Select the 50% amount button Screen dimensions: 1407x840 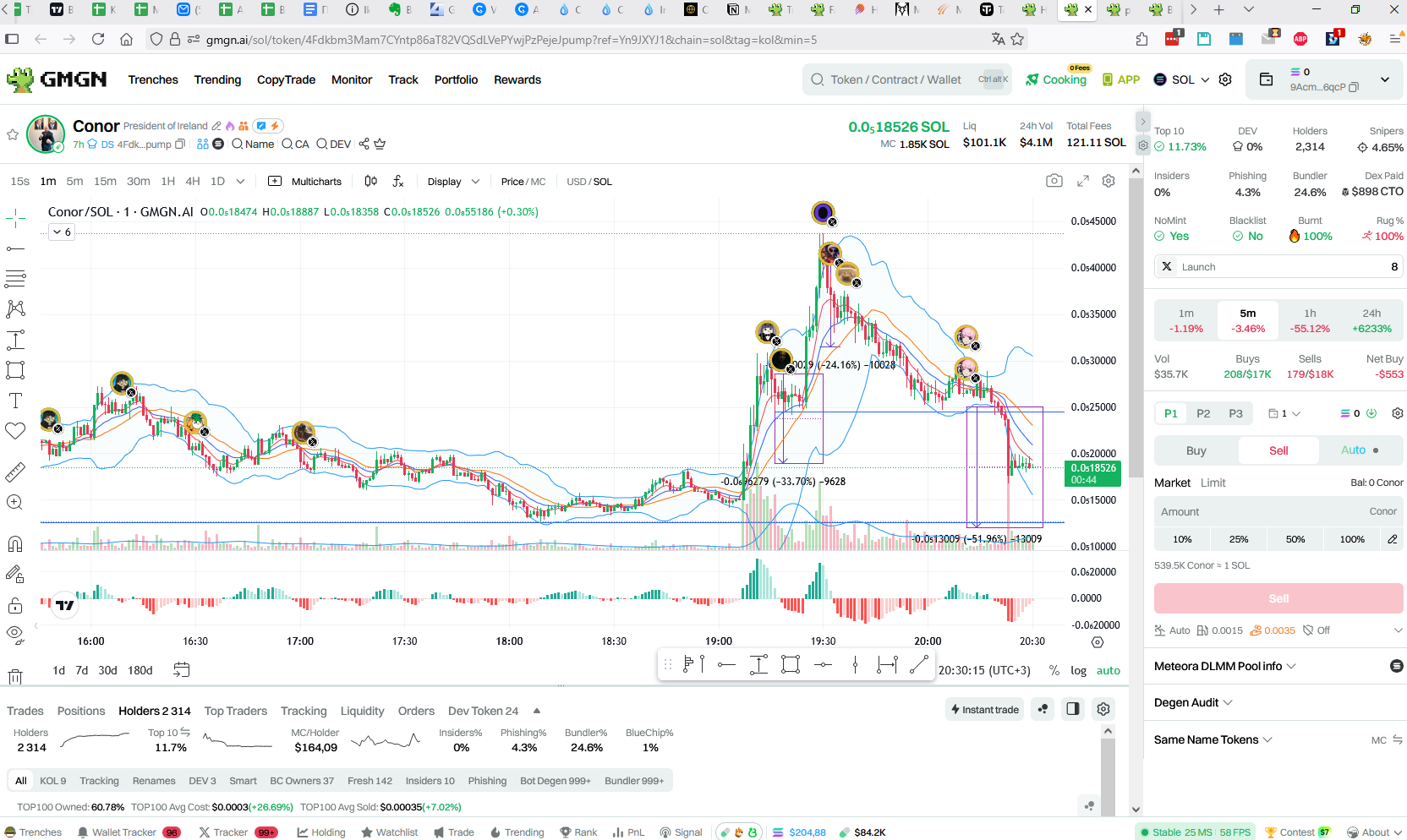coord(1295,539)
